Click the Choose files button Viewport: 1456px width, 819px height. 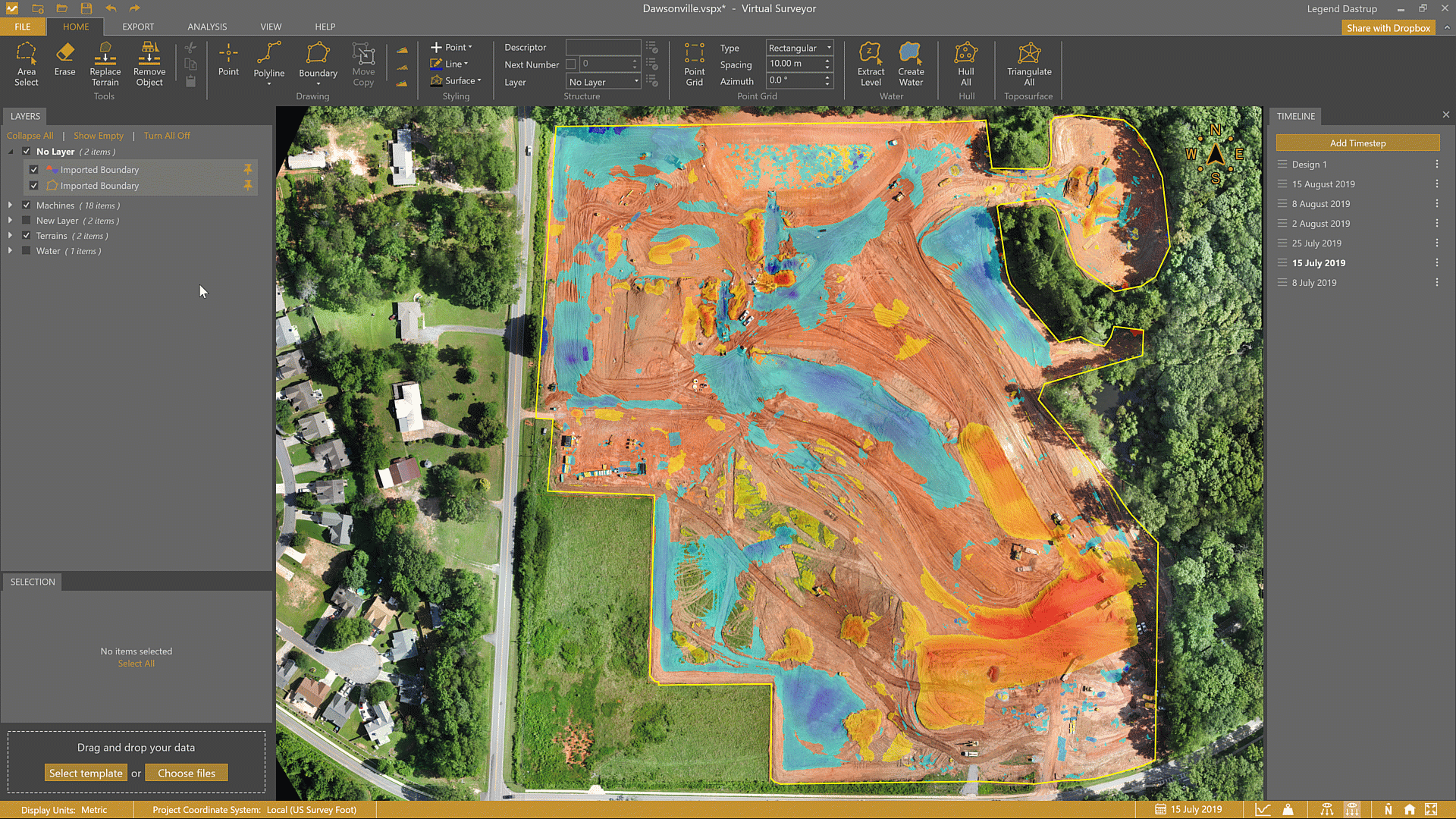187,773
